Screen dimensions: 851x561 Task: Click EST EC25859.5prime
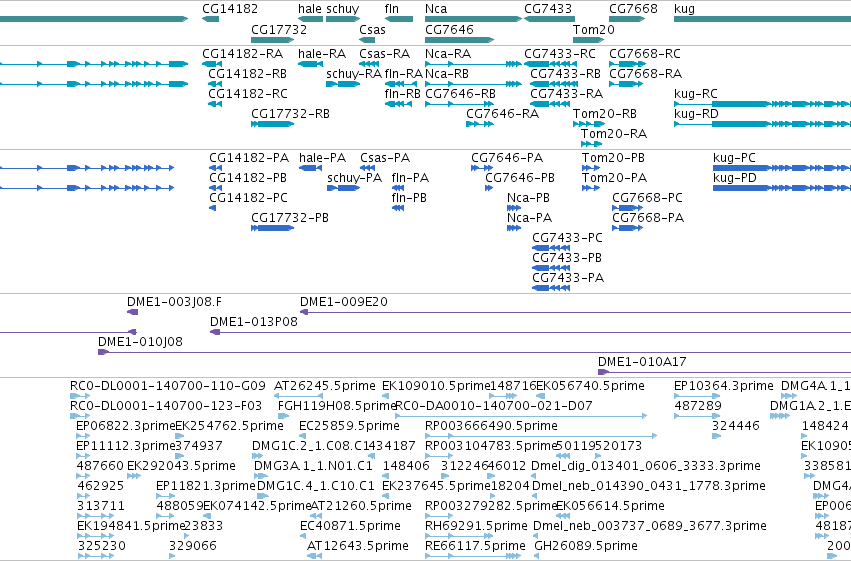349,426
